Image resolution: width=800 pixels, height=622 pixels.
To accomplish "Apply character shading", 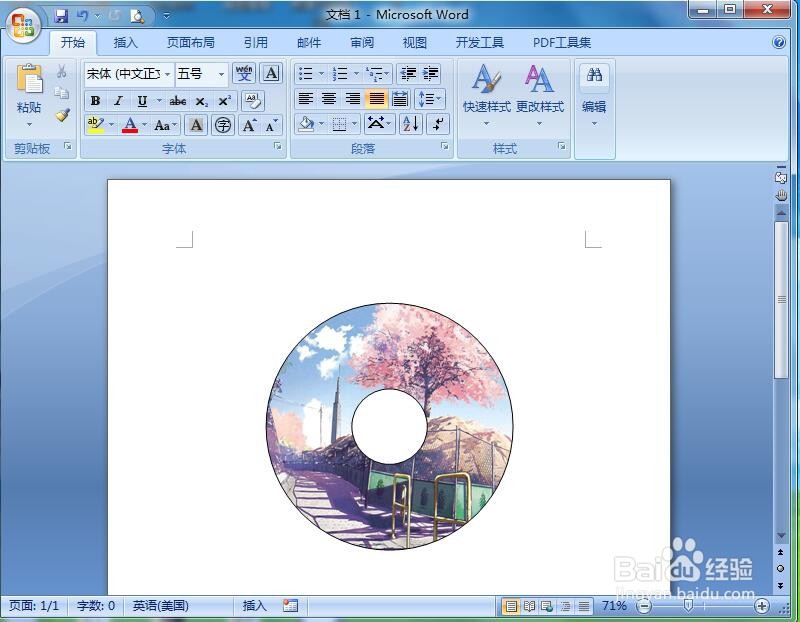I will [x=196, y=125].
